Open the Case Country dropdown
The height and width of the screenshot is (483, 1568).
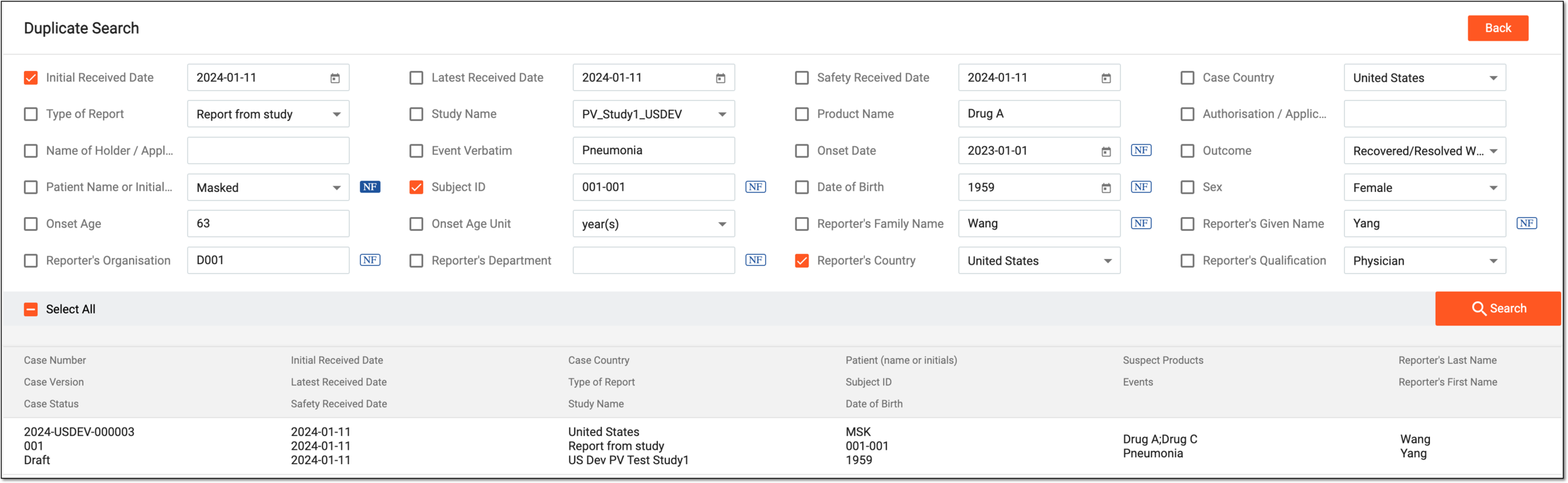point(1425,78)
